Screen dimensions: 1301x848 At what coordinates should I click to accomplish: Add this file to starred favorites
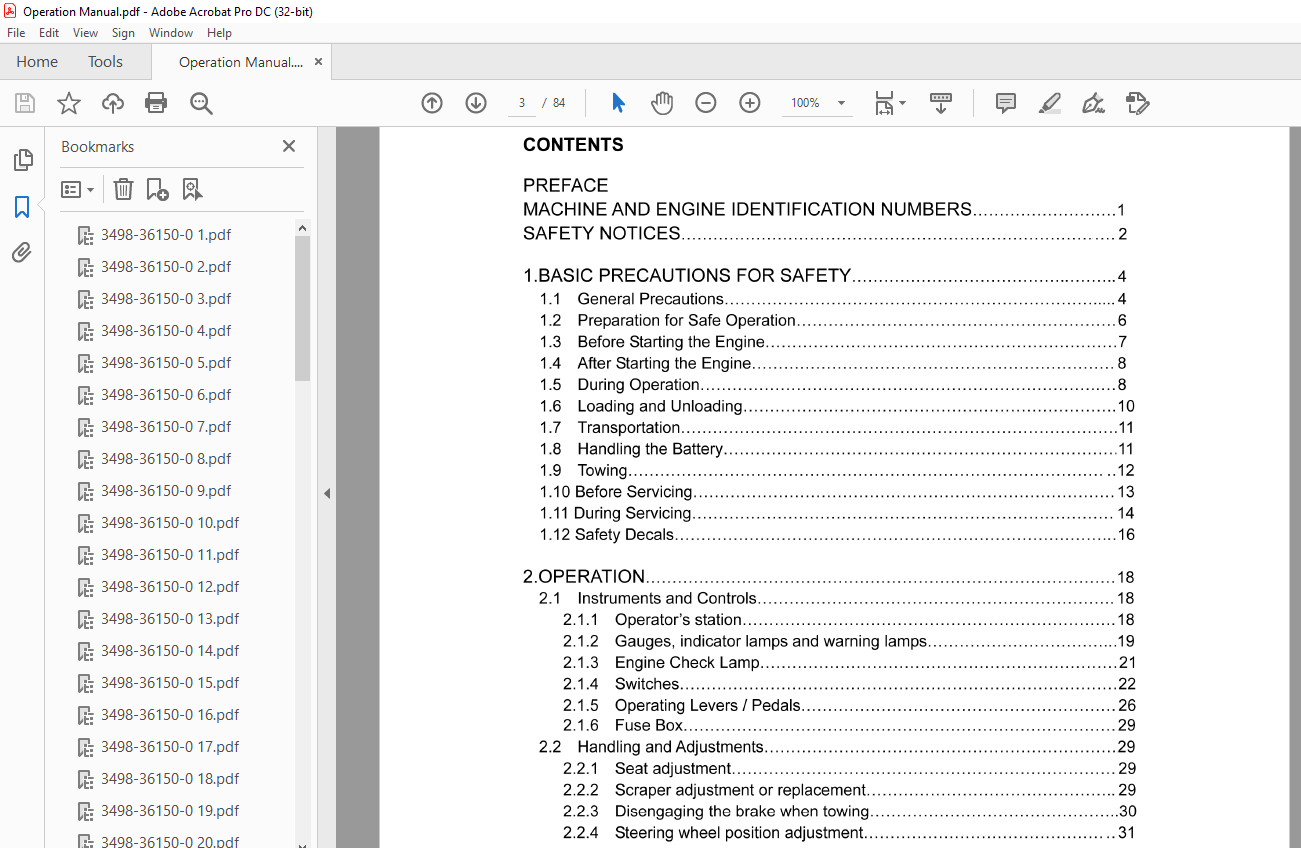(69, 103)
